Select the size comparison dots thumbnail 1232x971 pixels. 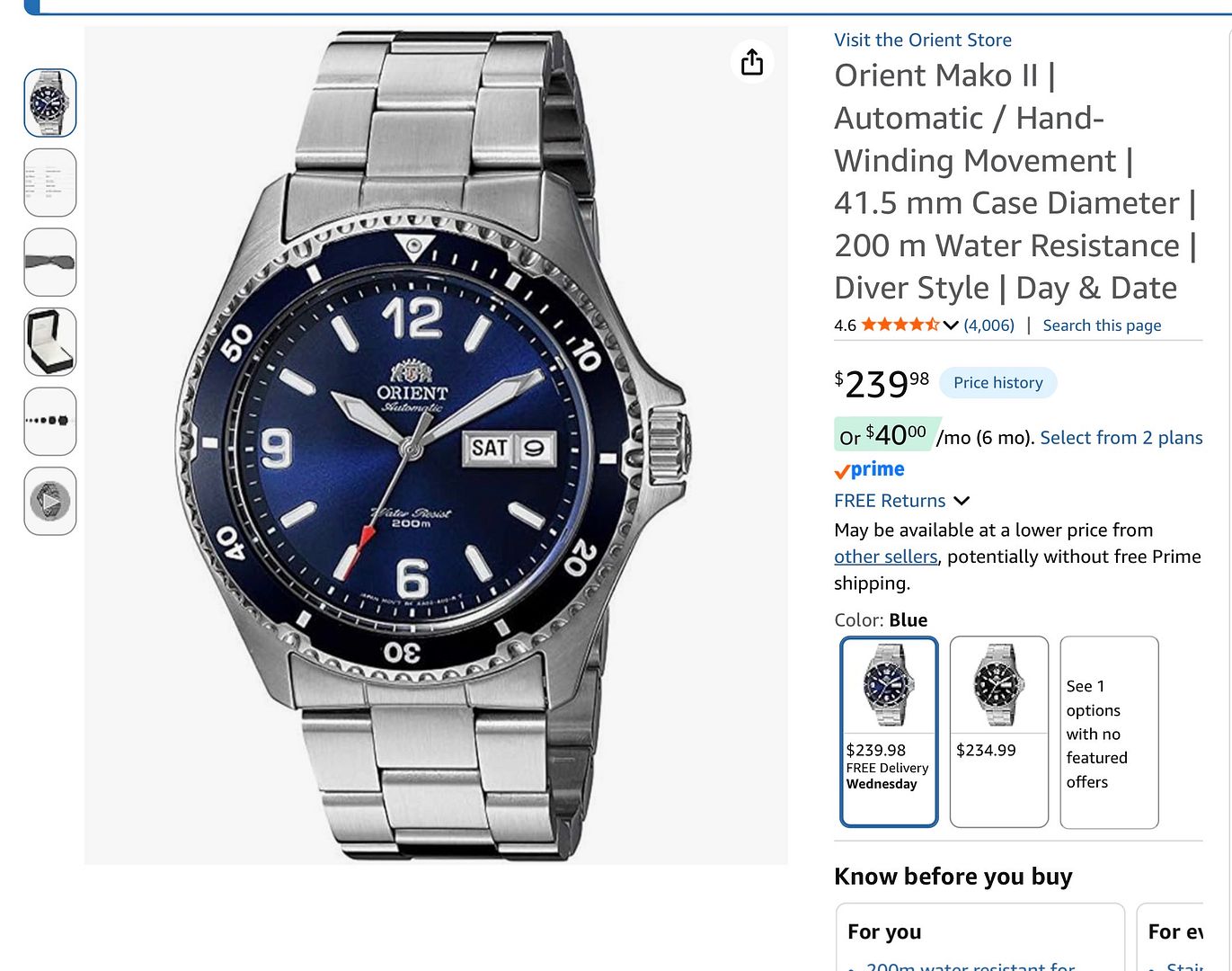(x=50, y=421)
